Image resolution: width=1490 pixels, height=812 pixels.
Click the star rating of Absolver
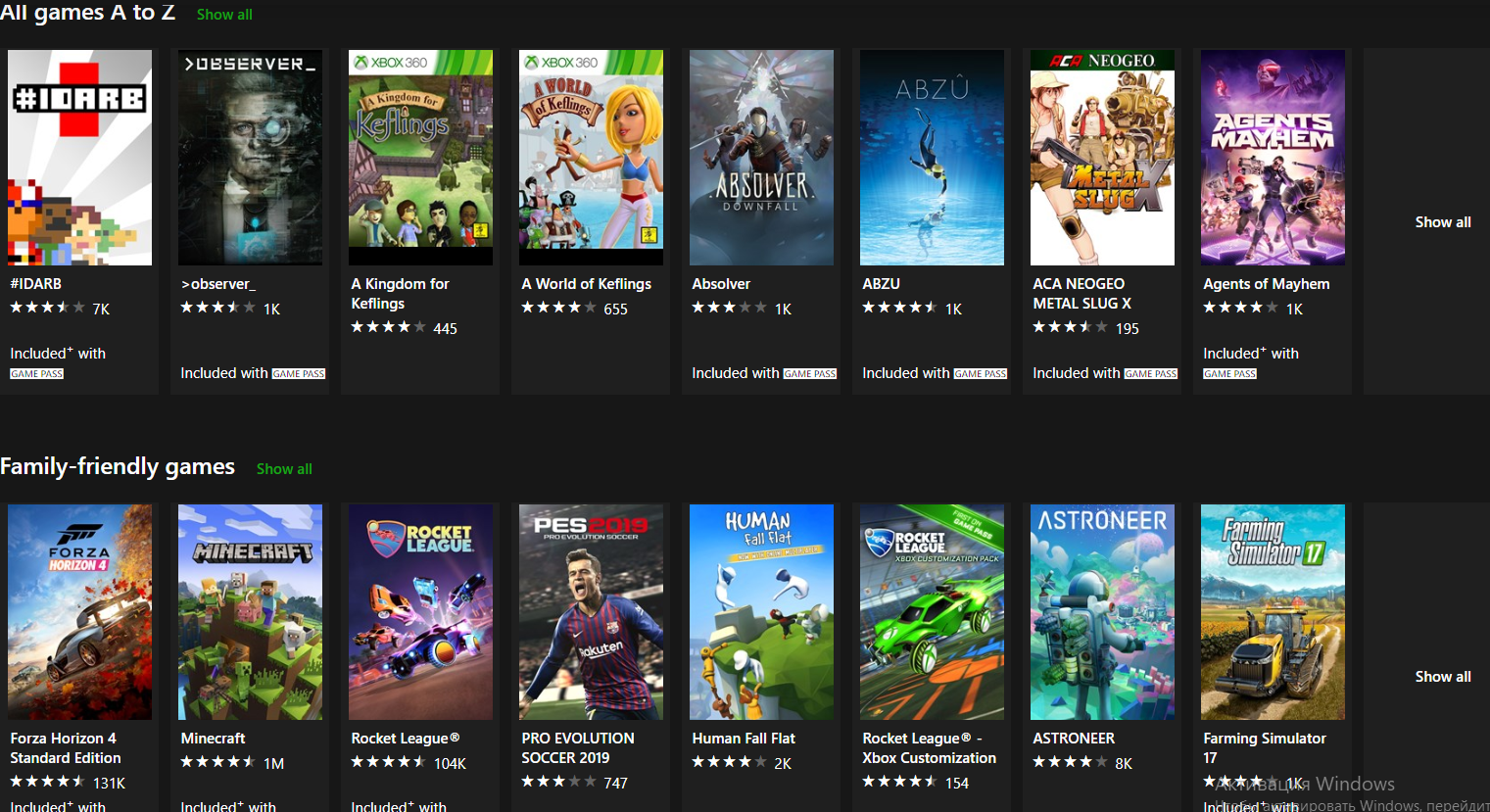point(729,308)
